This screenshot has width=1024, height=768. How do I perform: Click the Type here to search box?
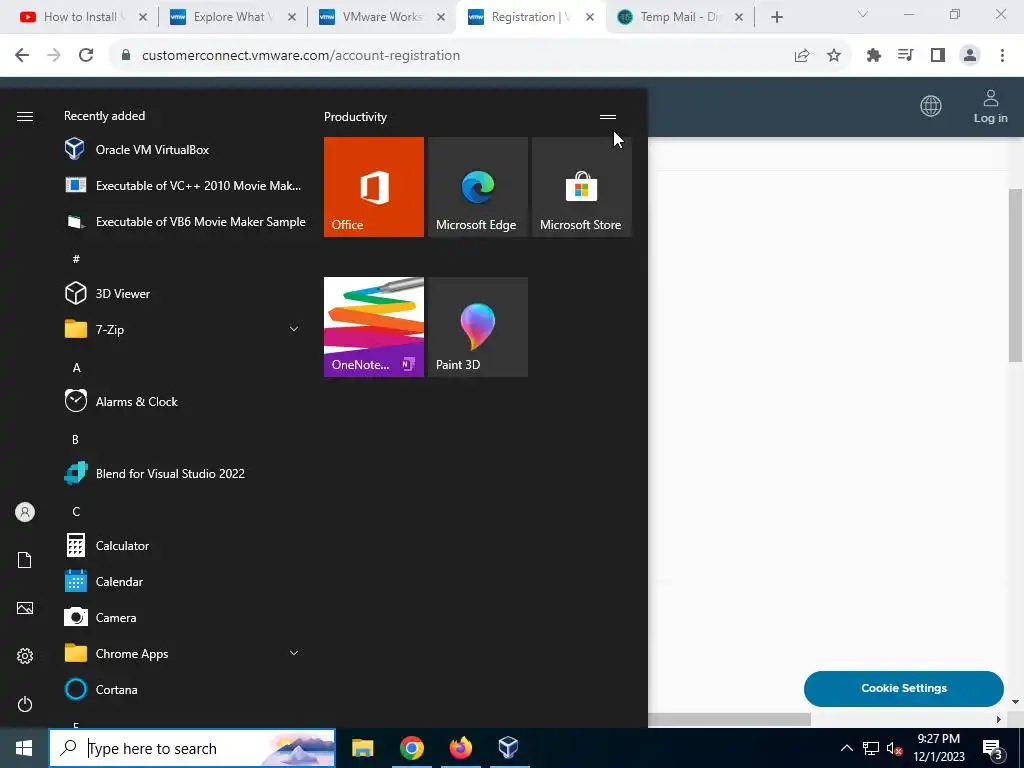[x=192, y=748]
